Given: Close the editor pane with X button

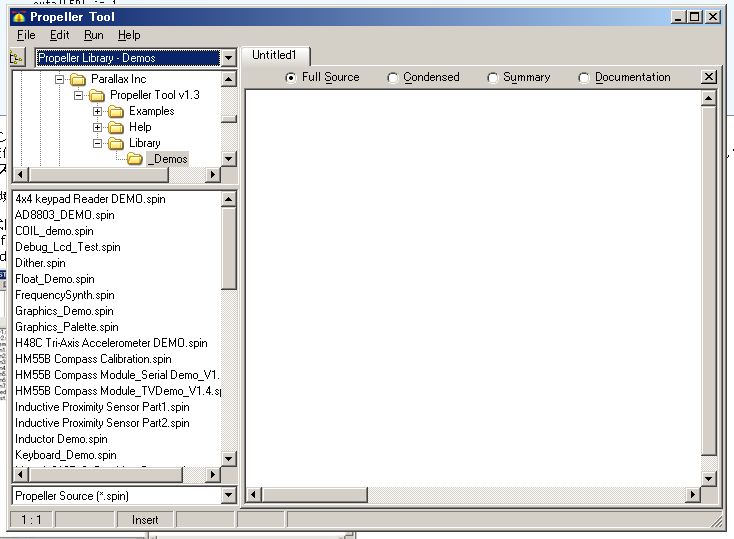Looking at the screenshot, I should click(x=709, y=77).
